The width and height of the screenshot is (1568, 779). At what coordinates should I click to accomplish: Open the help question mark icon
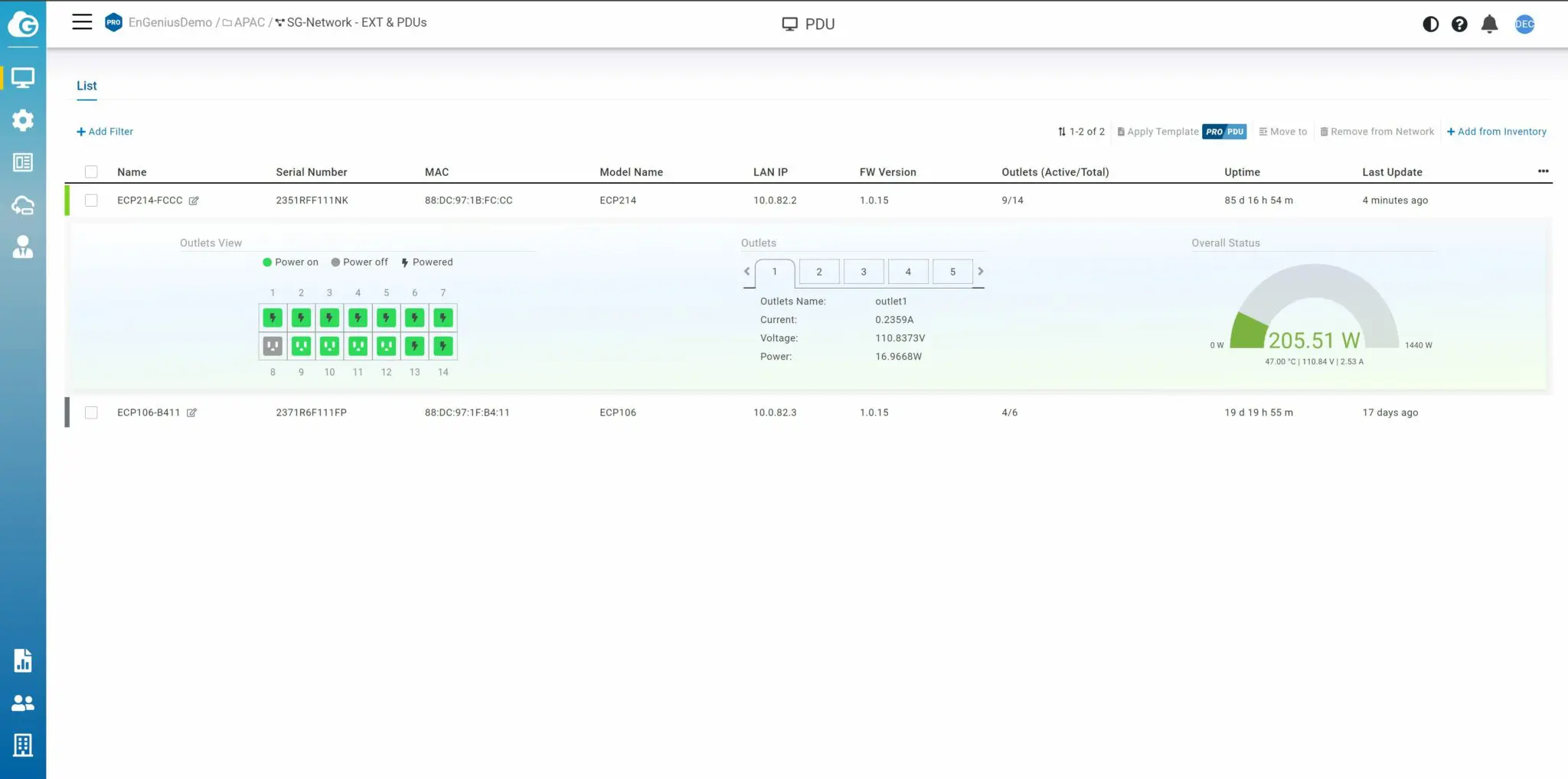[x=1459, y=24]
